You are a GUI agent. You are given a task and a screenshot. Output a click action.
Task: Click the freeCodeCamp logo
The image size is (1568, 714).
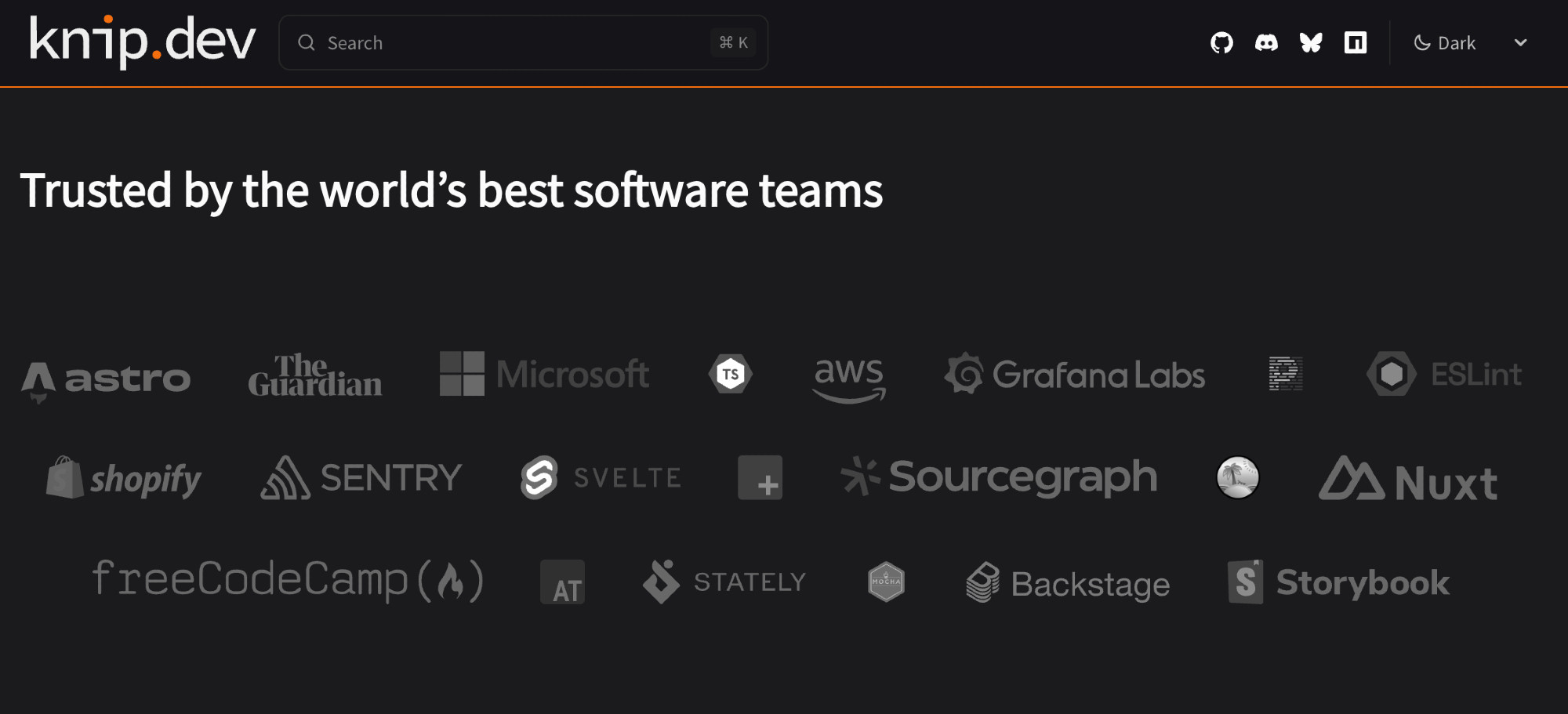pyautogui.click(x=288, y=581)
